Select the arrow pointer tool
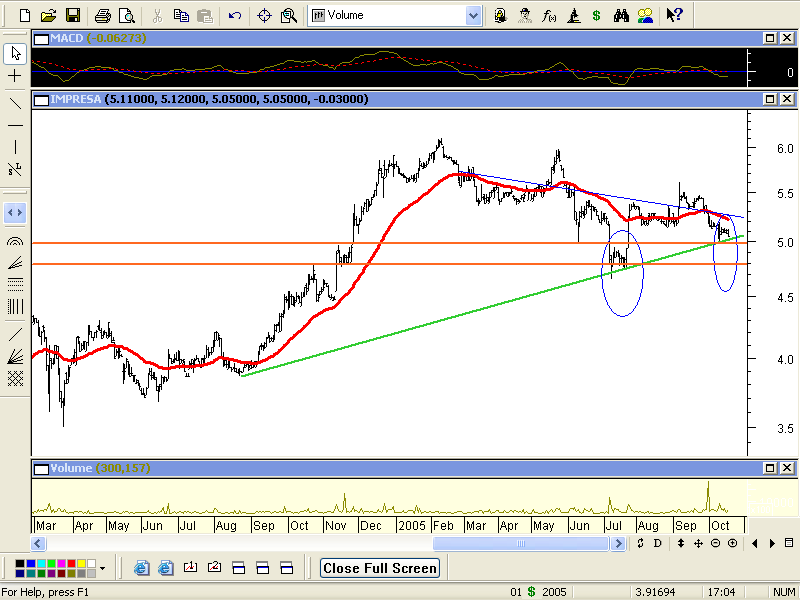The image size is (800, 600). point(15,54)
